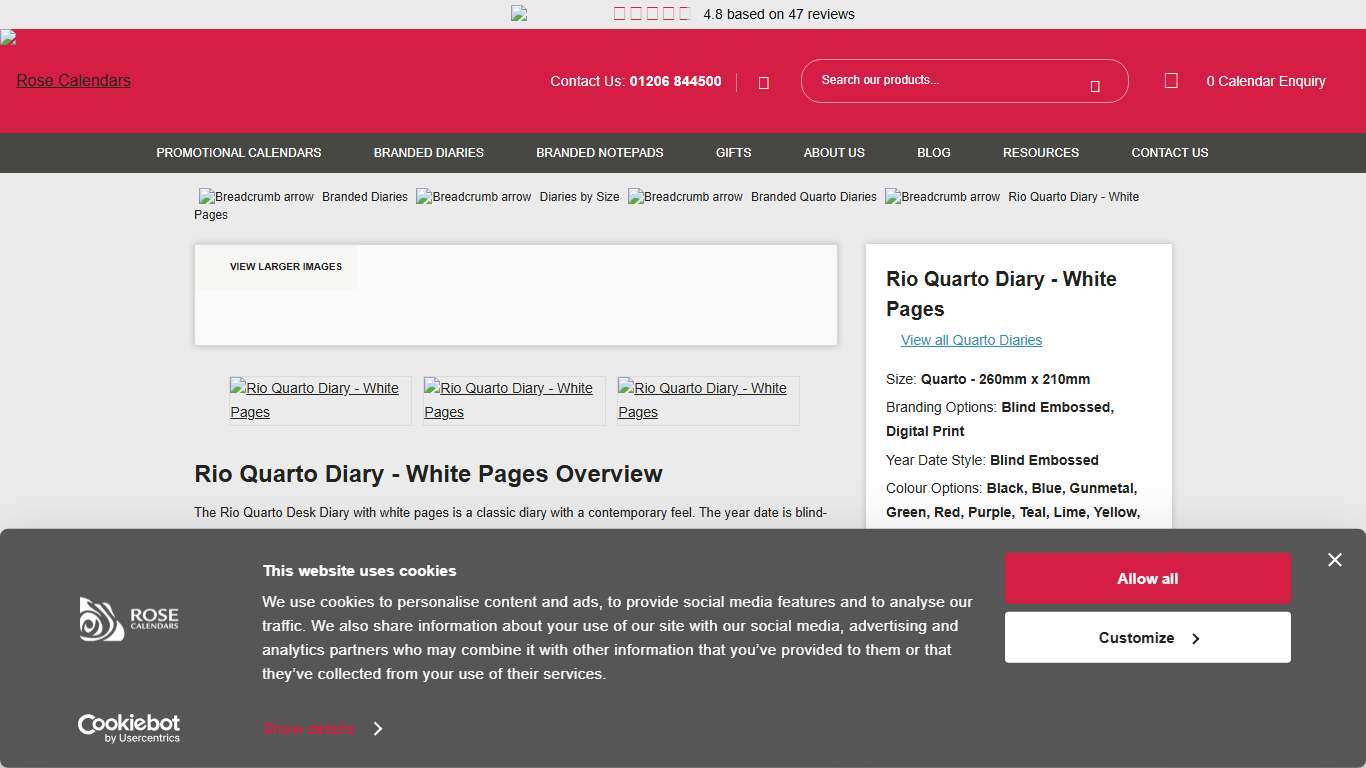Follow the View all Quarto Diaries link
Viewport: 1366px width, 768px height.
[x=971, y=340]
